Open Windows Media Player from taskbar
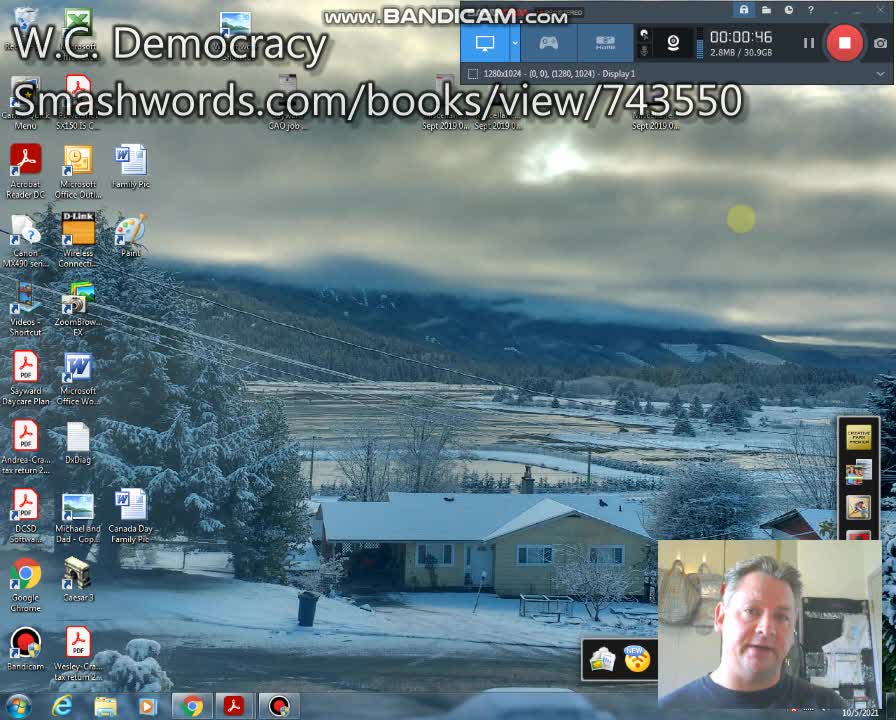Screen dimensions: 896x720 147,707
